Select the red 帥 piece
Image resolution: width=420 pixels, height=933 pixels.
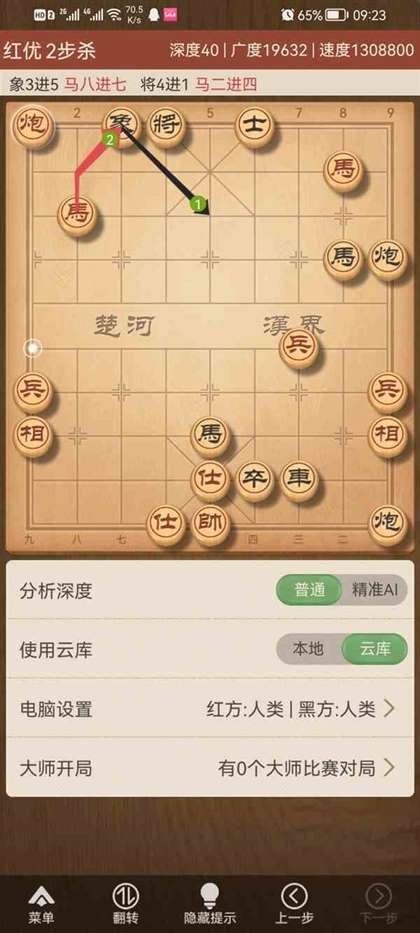210,525
